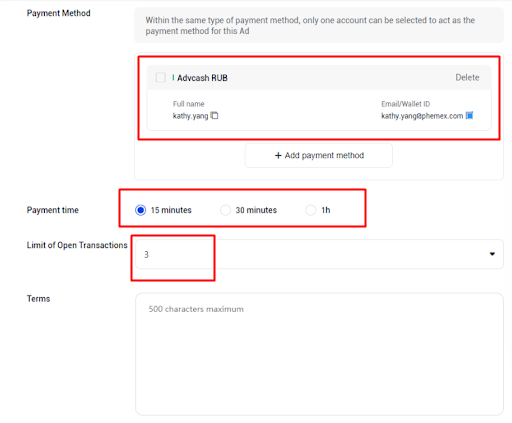Image resolution: width=512 pixels, height=423 pixels.
Task: Copy the Email/Wallet ID address
Action: coord(469,115)
